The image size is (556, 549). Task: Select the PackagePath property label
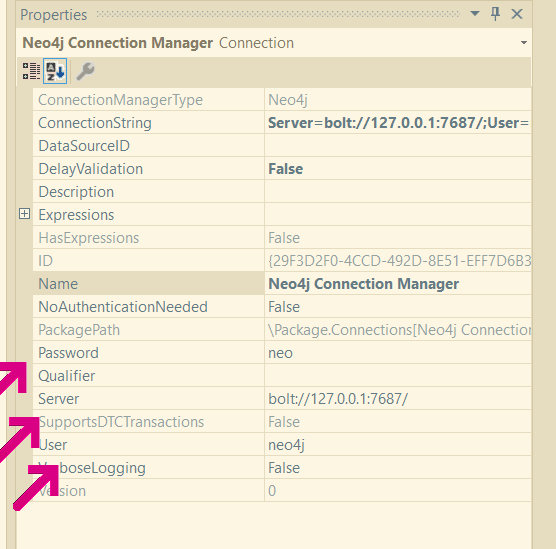click(x=79, y=330)
